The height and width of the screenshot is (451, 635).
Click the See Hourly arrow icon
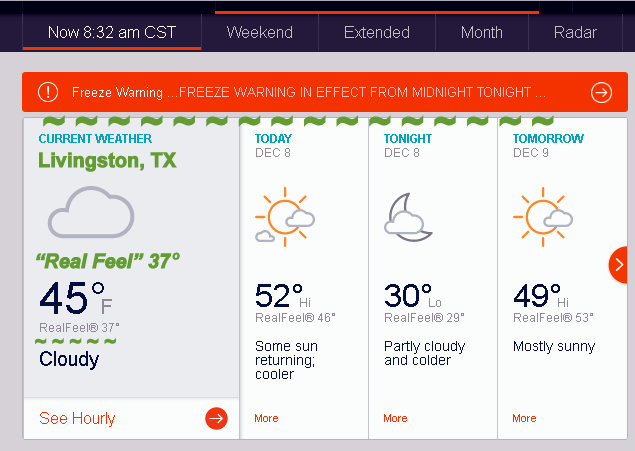(x=216, y=418)
